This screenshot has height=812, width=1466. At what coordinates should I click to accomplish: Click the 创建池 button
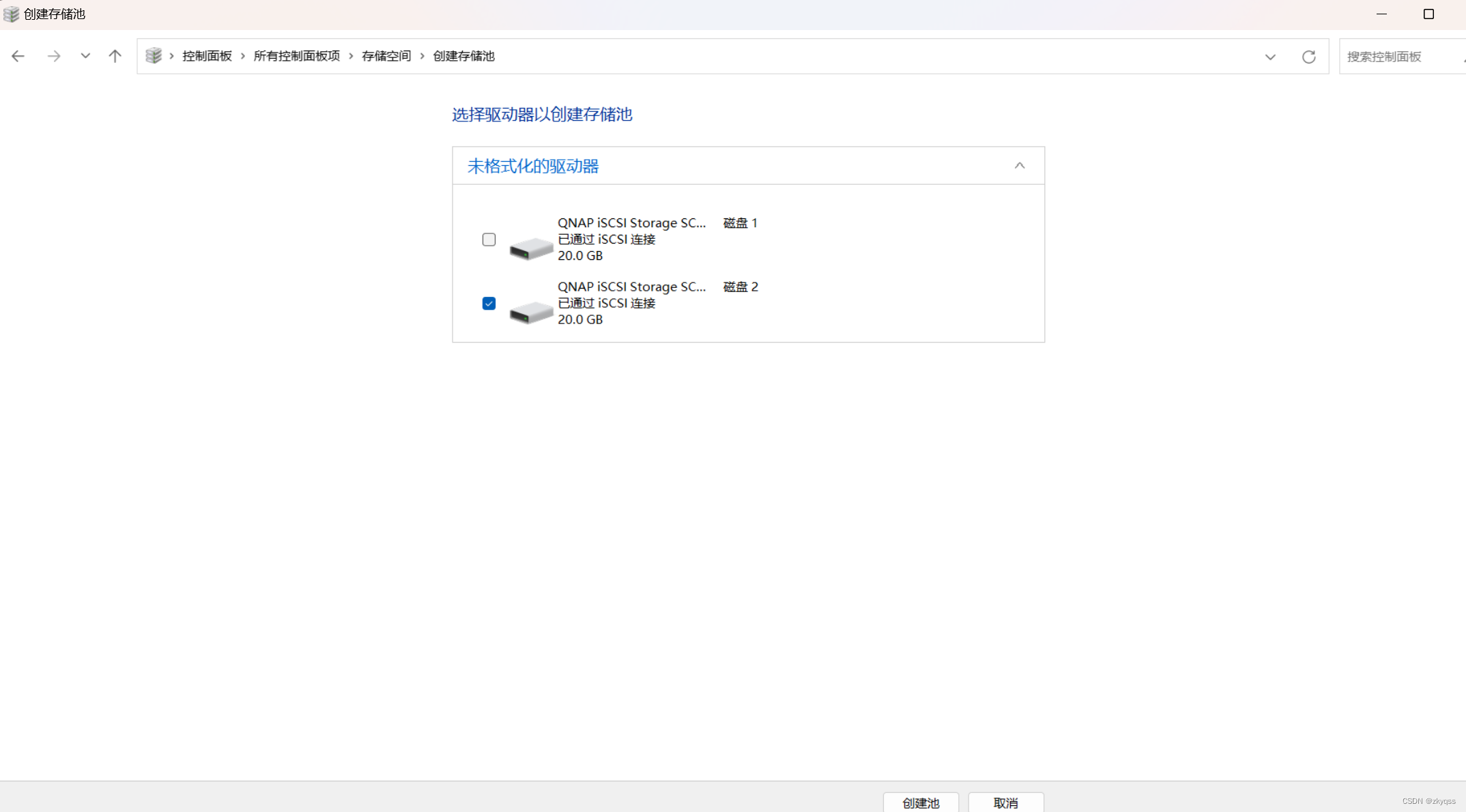click(x=921, y=802)
